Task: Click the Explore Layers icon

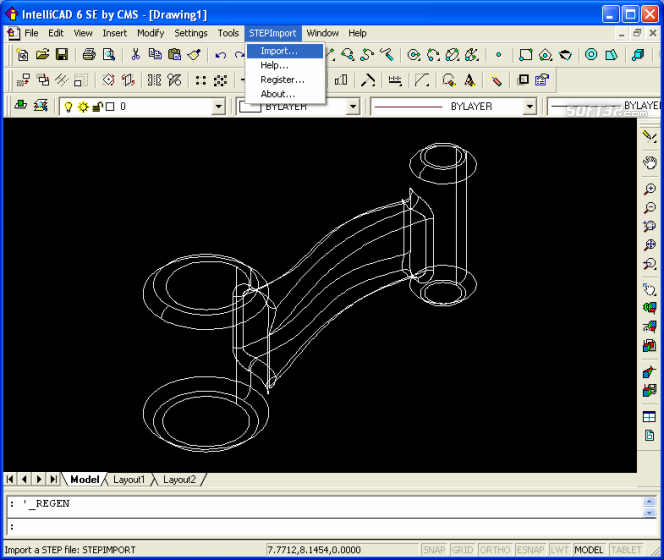Action: point(41,105)
